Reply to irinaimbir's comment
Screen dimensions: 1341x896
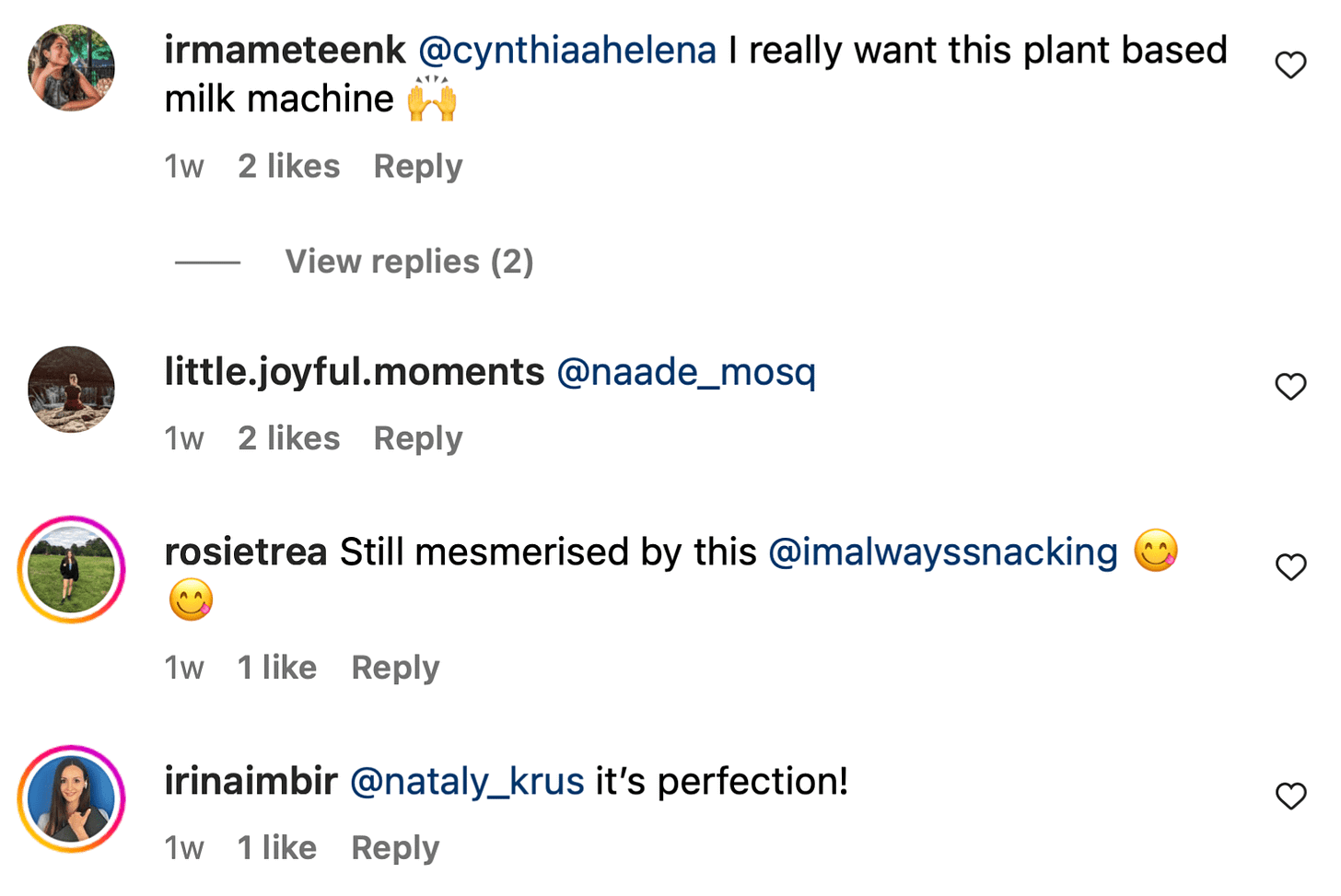click(x=395, y=848)
